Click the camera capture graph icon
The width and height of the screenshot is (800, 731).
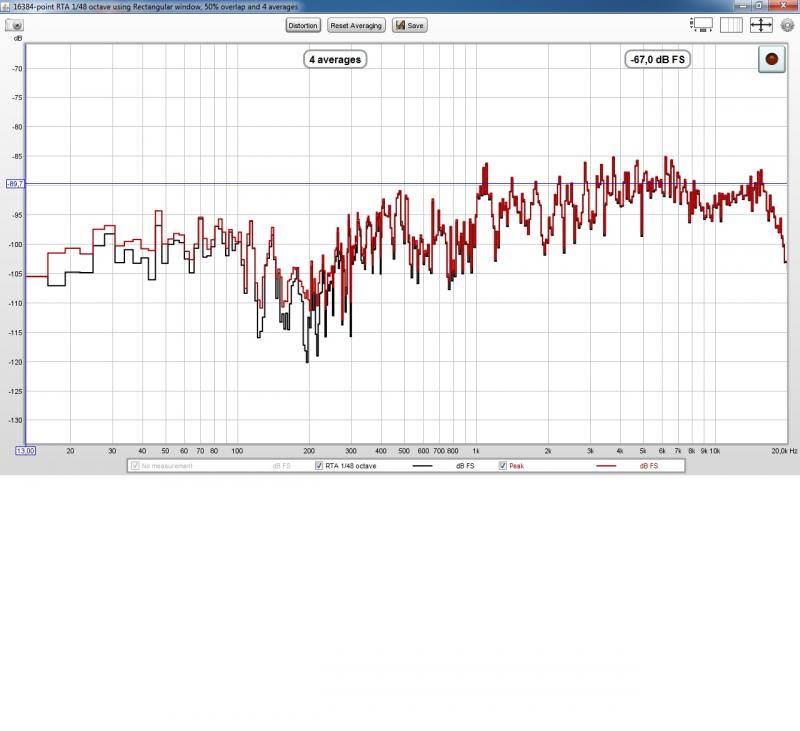(x=14, y=25)
